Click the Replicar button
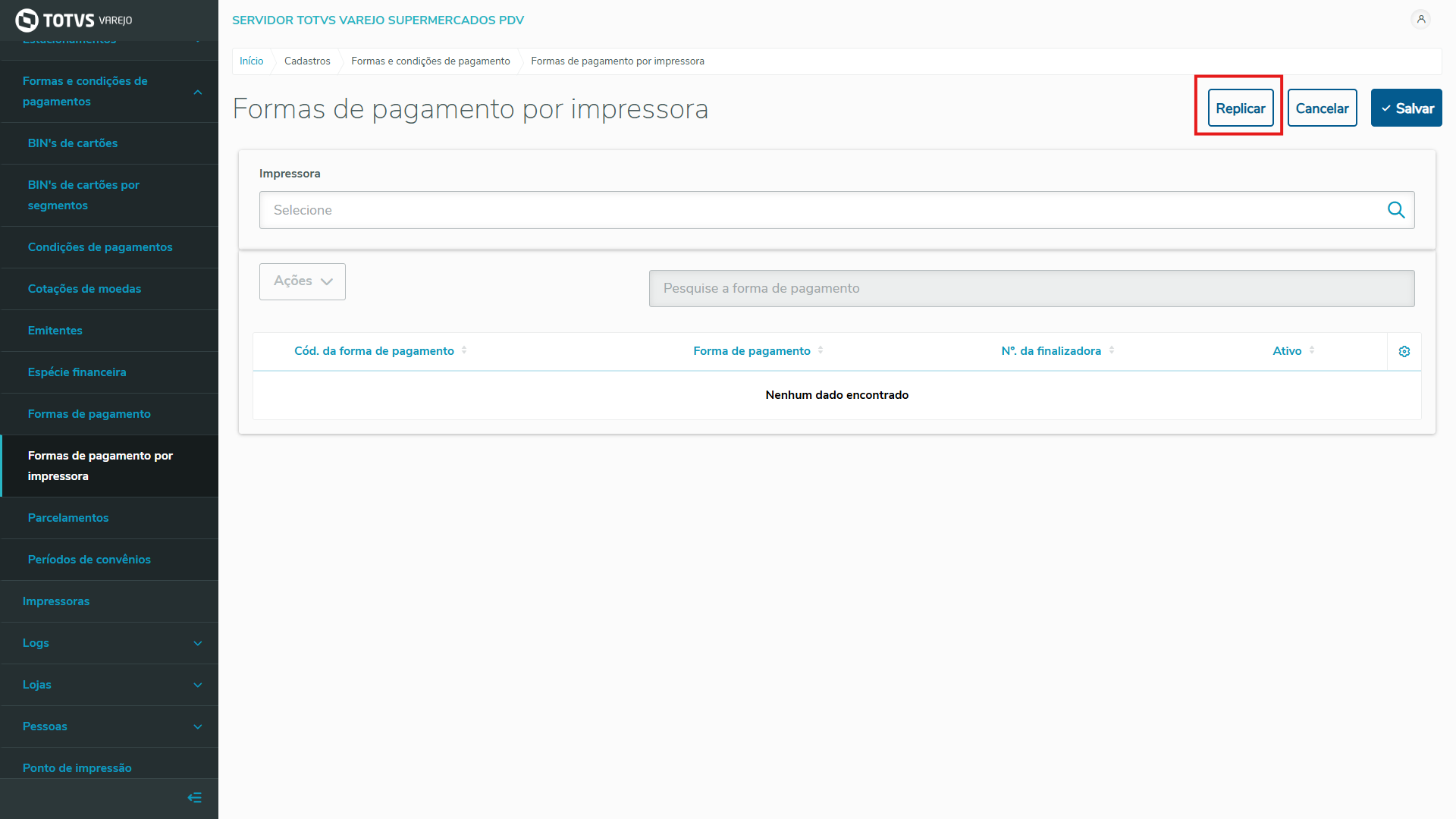The height and width of the screenshot is (819, 1456). pos(1240,108)
